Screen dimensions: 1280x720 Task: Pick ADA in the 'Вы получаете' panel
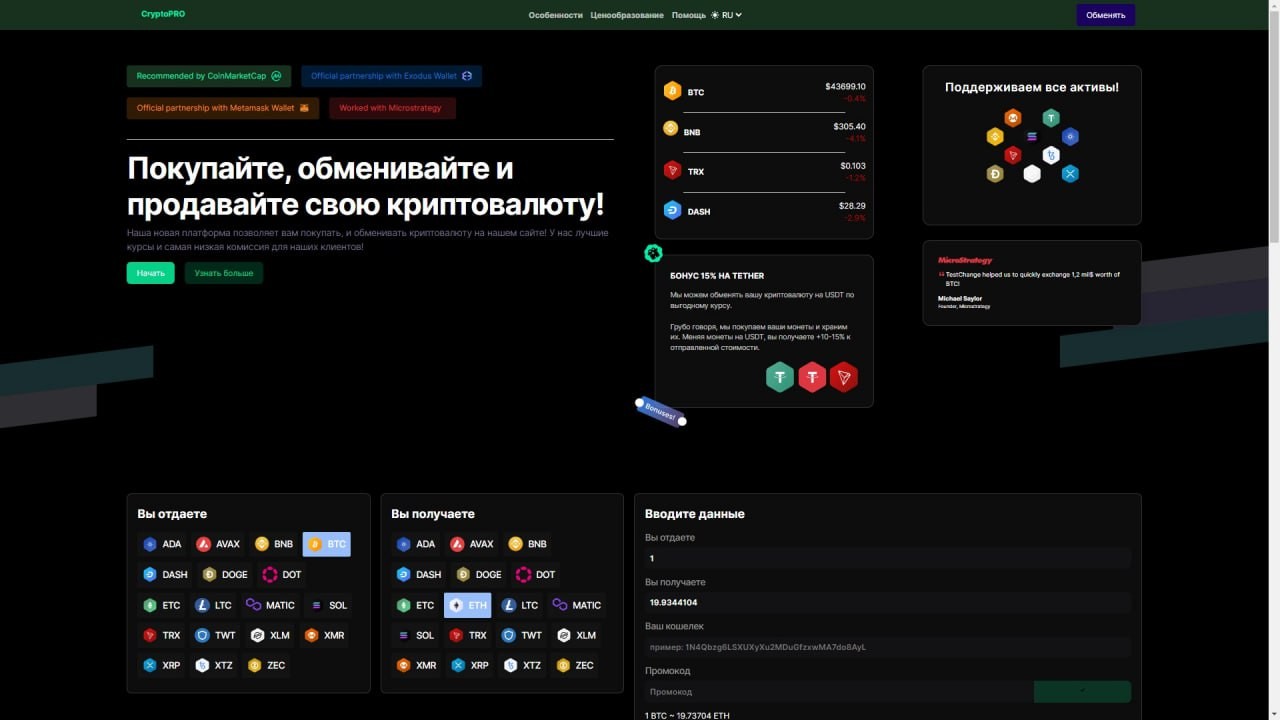coord(418,544)
